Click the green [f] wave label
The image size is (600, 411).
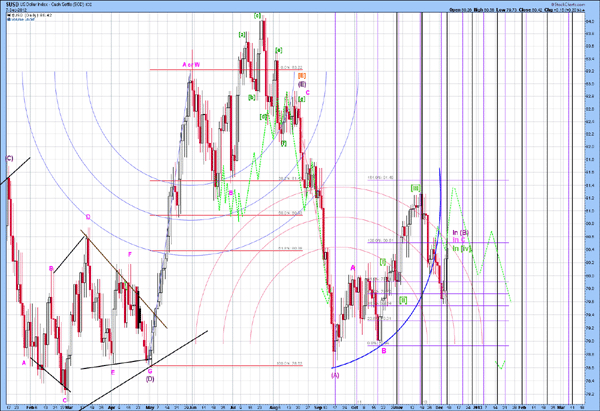[284, 144]
